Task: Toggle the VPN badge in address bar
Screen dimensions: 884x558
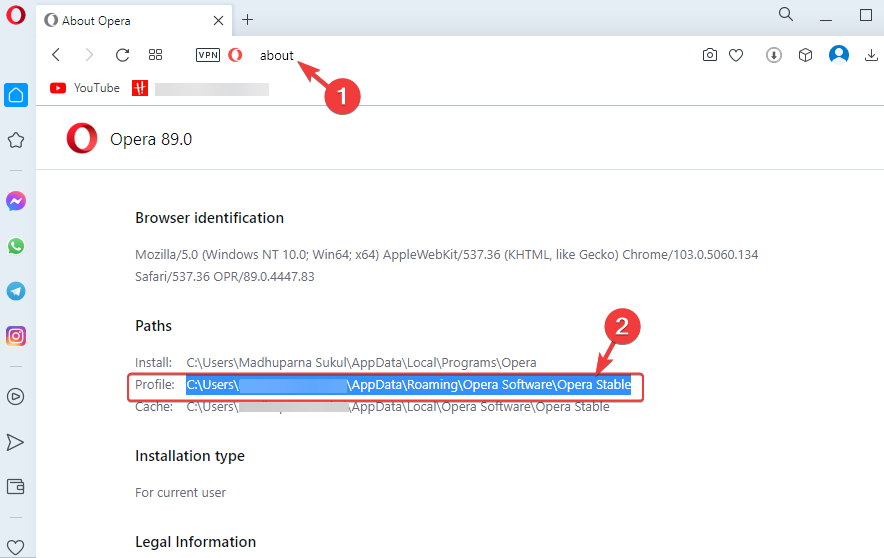Action: 207,55
